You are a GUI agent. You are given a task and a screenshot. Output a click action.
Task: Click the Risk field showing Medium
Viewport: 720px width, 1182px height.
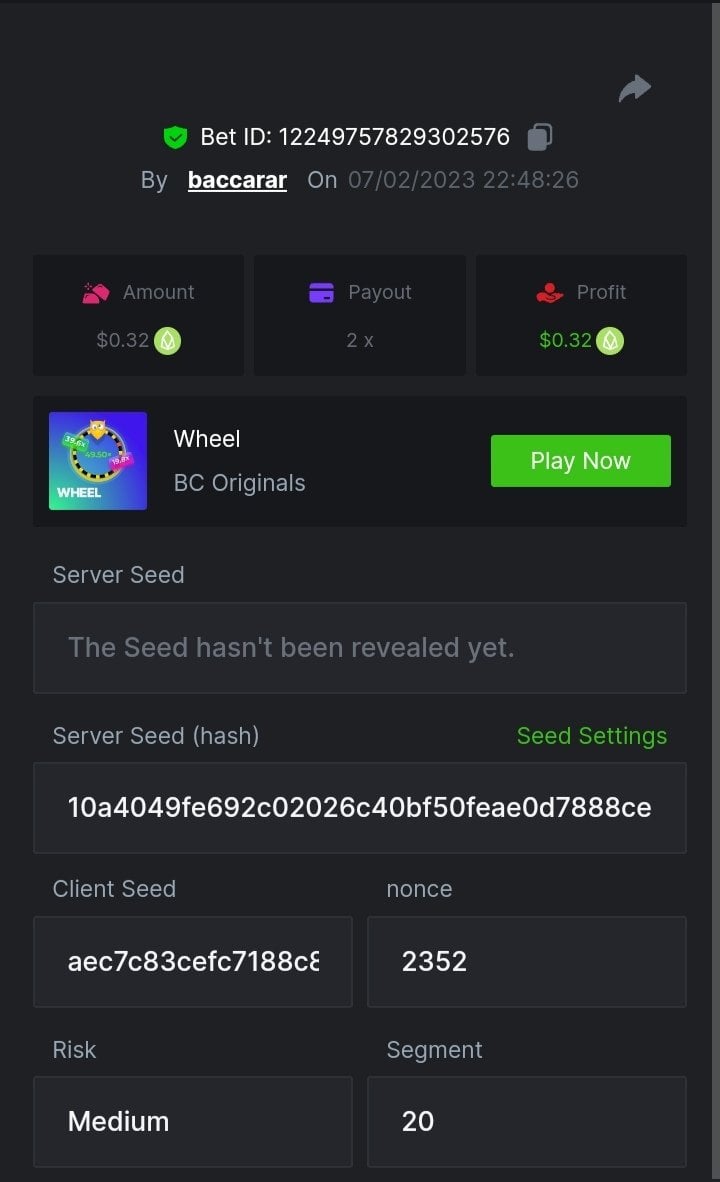[193, 1122]
